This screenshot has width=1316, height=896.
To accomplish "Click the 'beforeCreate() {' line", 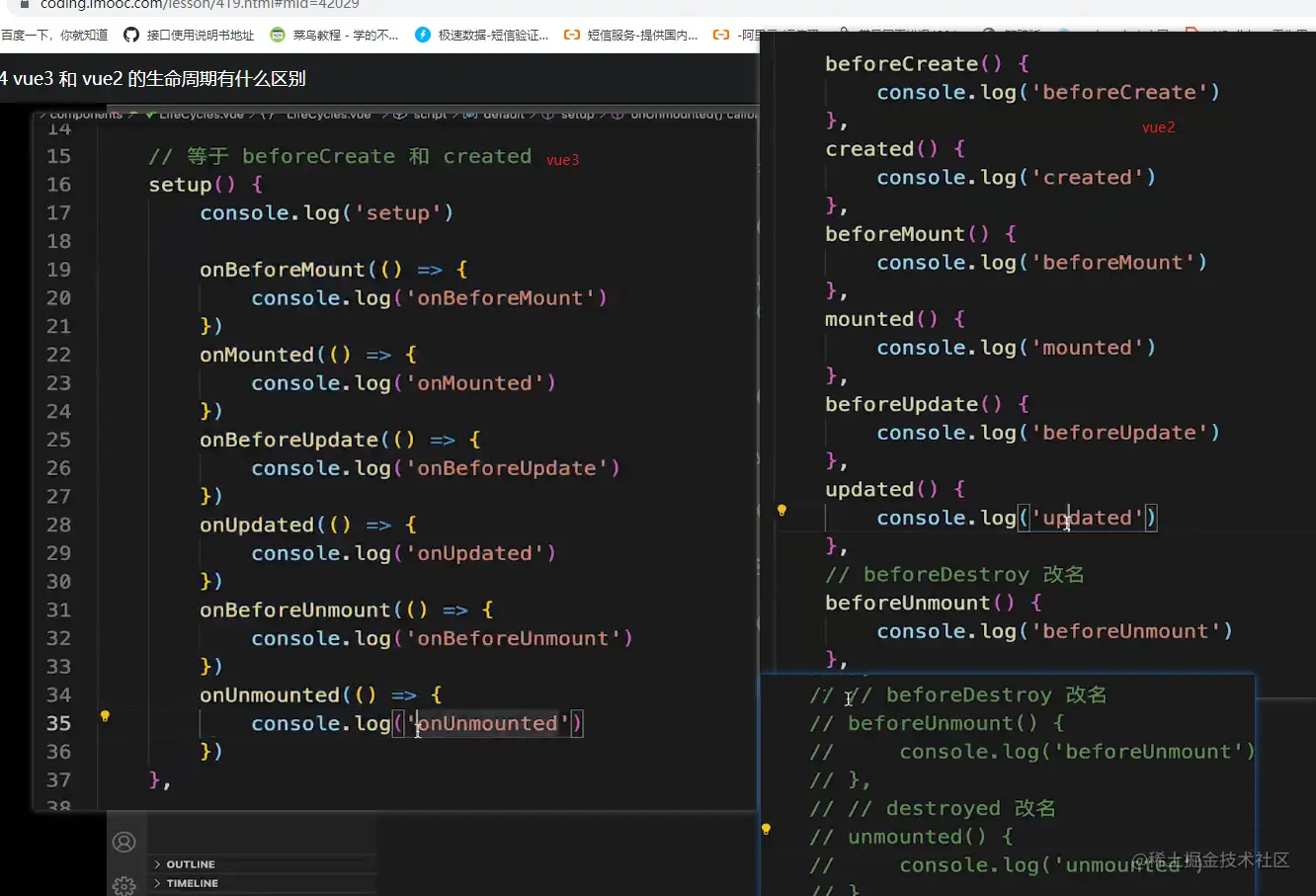I will (928, 64).
